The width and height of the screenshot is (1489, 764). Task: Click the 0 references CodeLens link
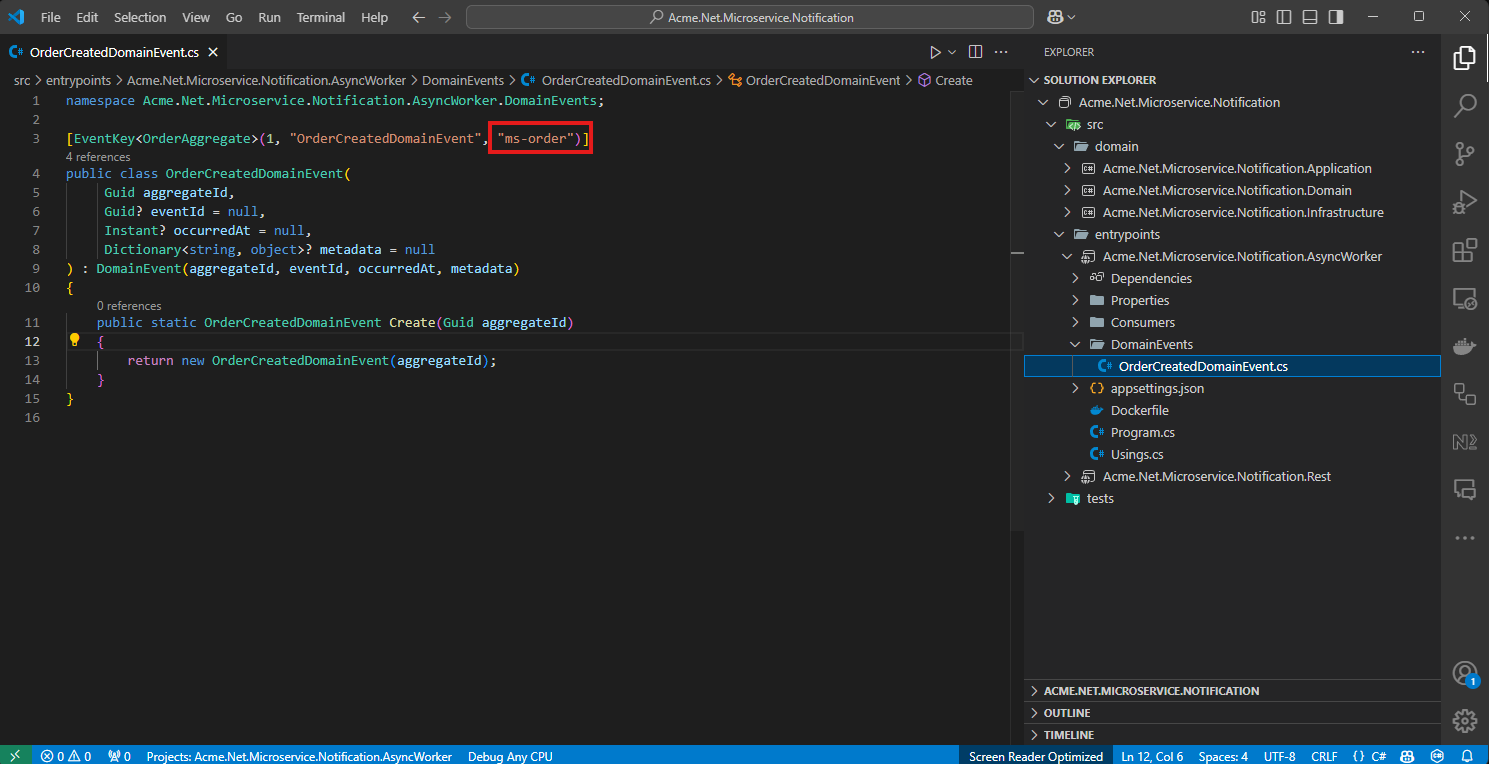point(129,305)
